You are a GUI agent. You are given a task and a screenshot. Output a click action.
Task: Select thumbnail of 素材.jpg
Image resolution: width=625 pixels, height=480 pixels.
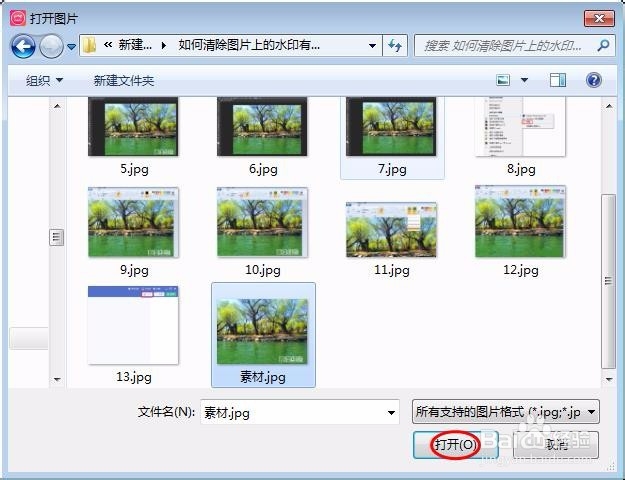coord(262,331)
